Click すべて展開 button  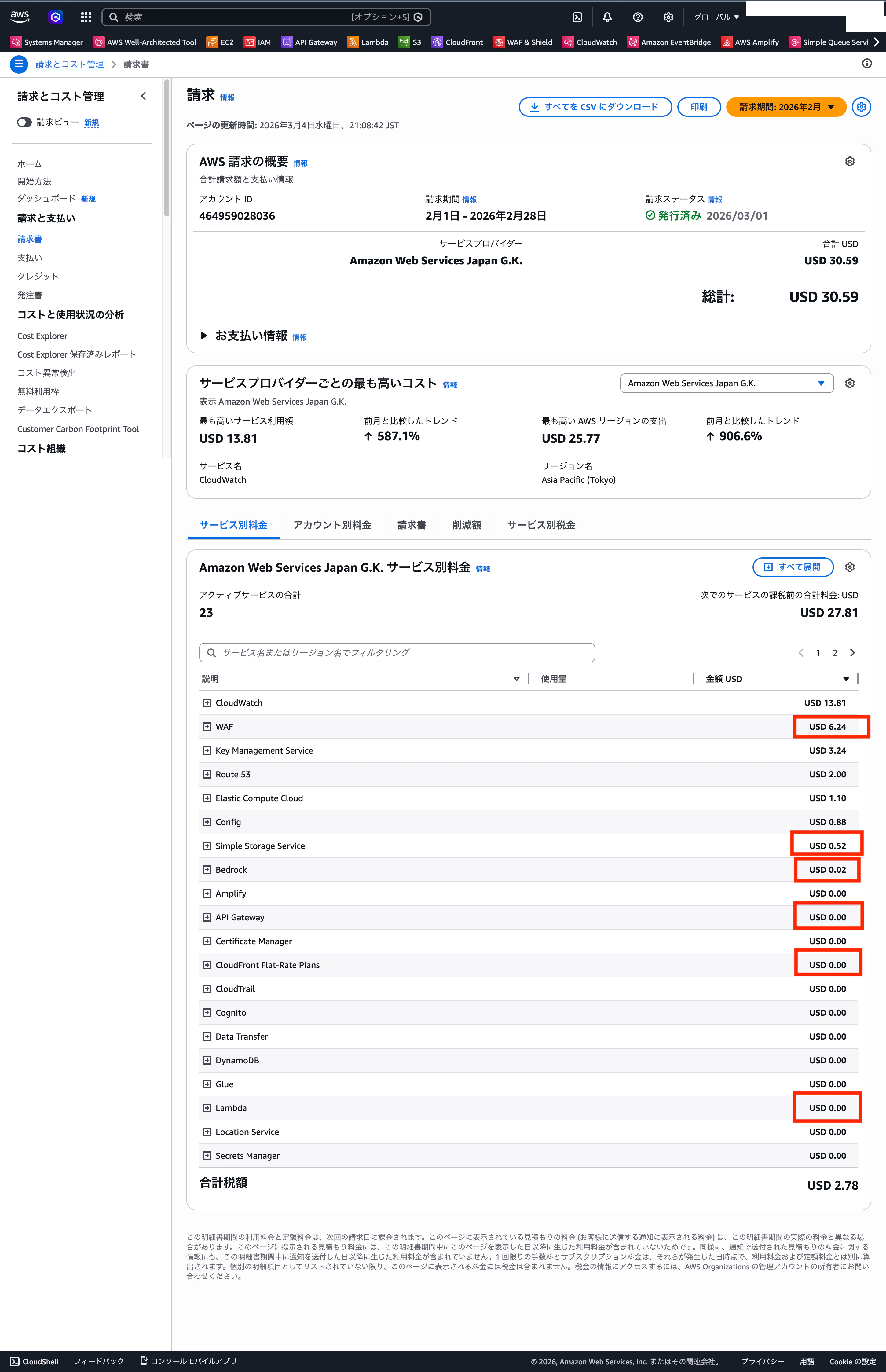click(x=793, y=567)
